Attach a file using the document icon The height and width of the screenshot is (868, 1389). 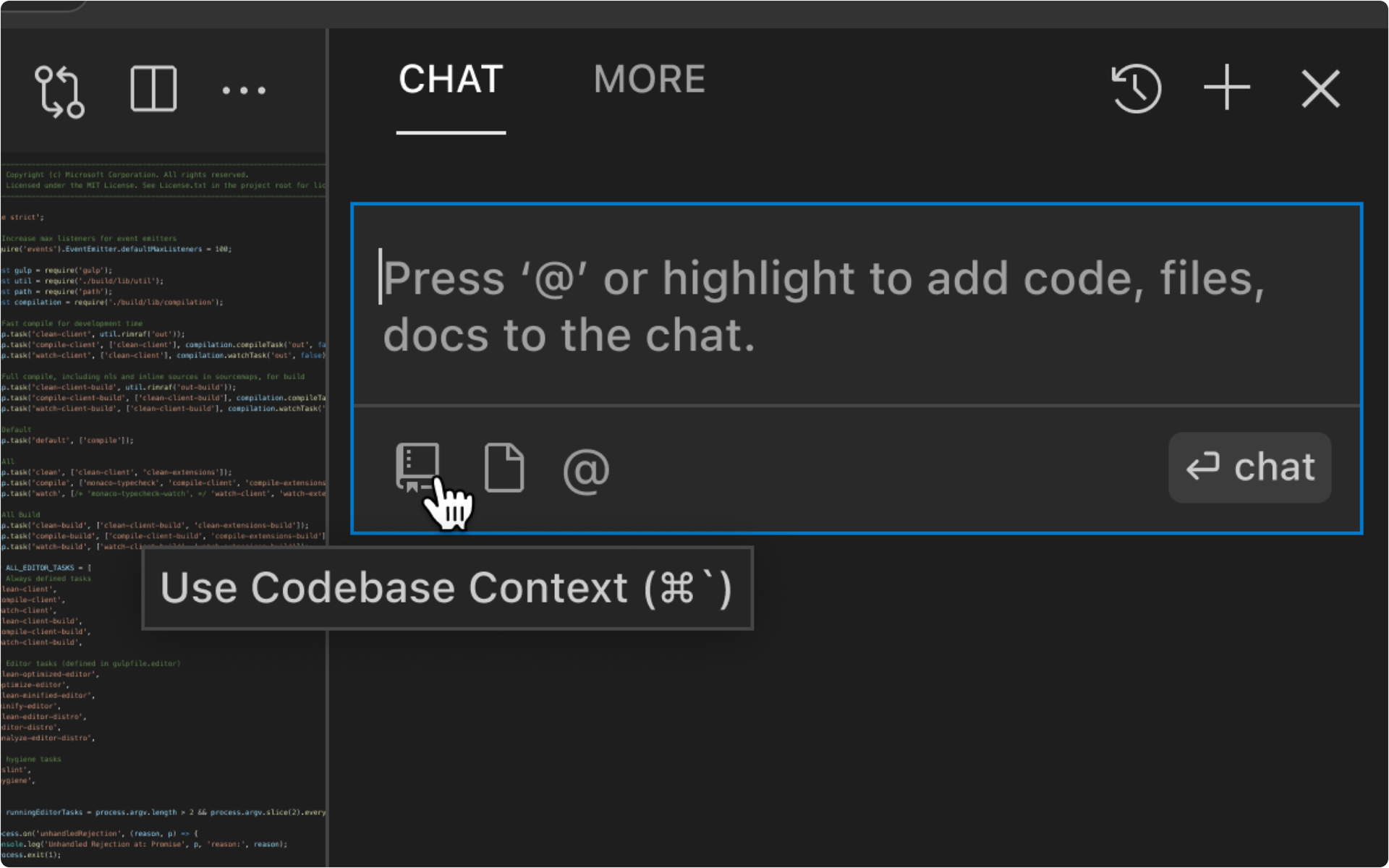tap(504, 467)
